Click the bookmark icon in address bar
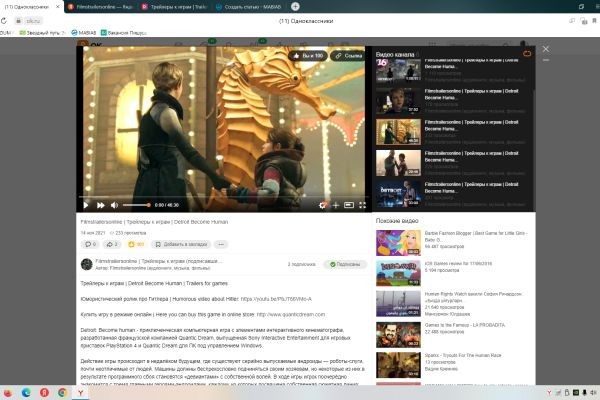600x400 pixels. 595,21
